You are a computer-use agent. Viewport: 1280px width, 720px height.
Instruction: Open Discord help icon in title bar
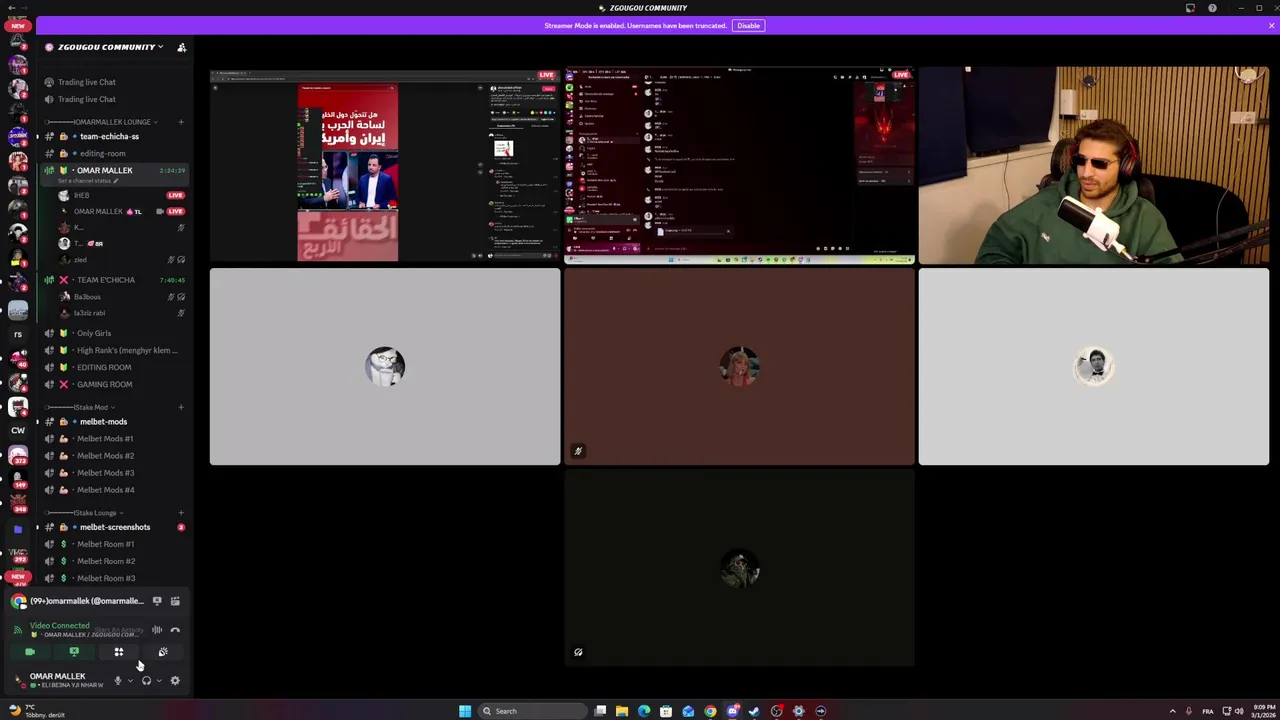click(x=1212, y=8)
